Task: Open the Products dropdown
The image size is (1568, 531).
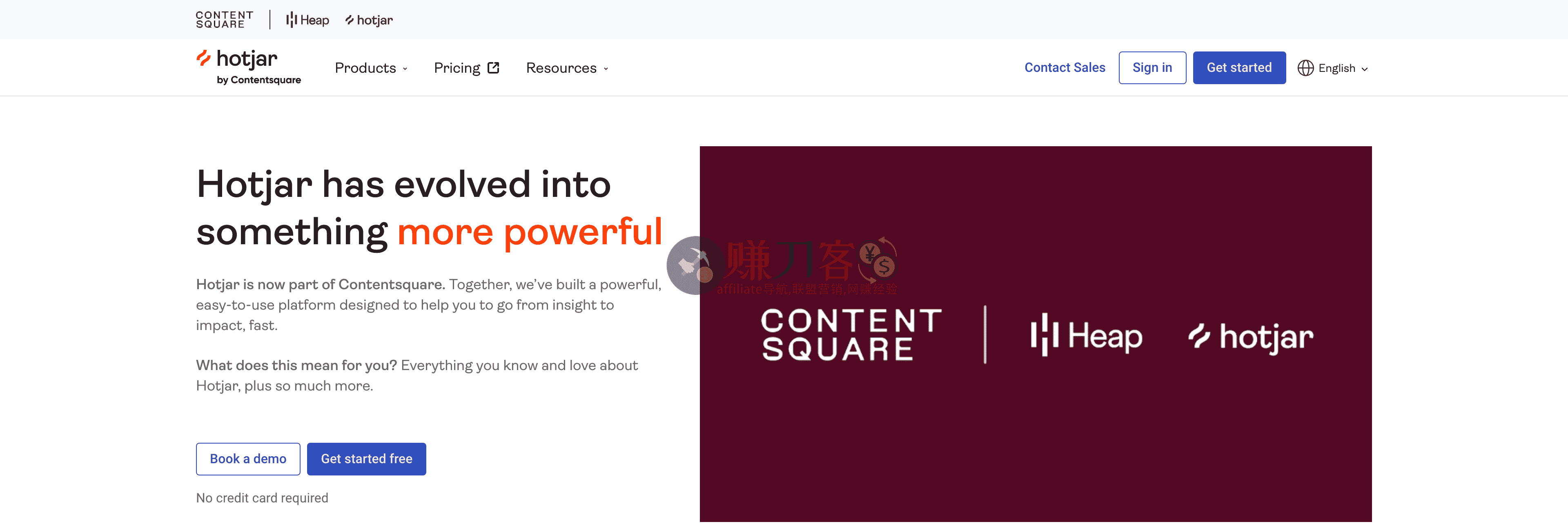Action: [x=371, y=67]
